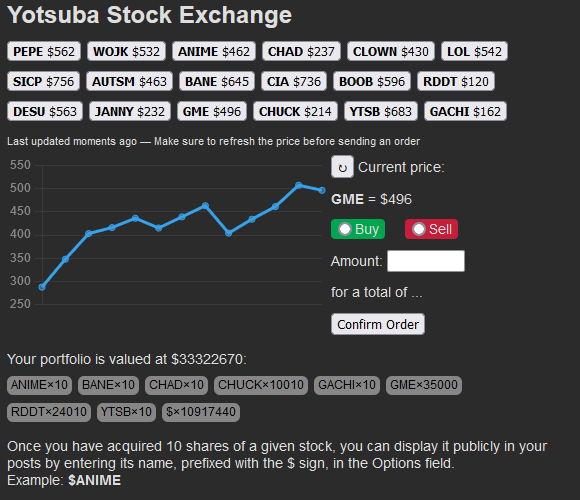Open the GME $496 stock
Screen dimensions: 580x500
(x=212, y=111)
